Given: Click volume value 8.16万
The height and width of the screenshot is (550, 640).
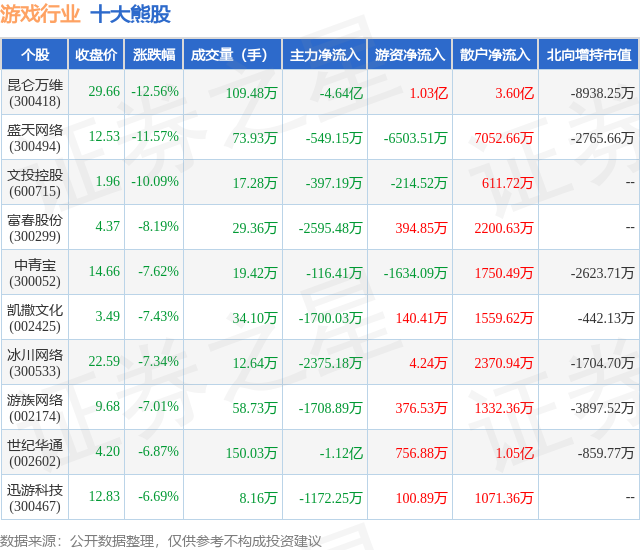Looking at the screenshot, I should pos(258,498).
